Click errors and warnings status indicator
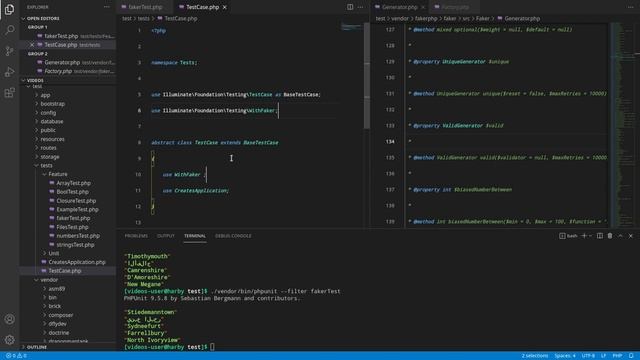The width and height of the screenshot is (640, 360). click(x=16, y=356)
